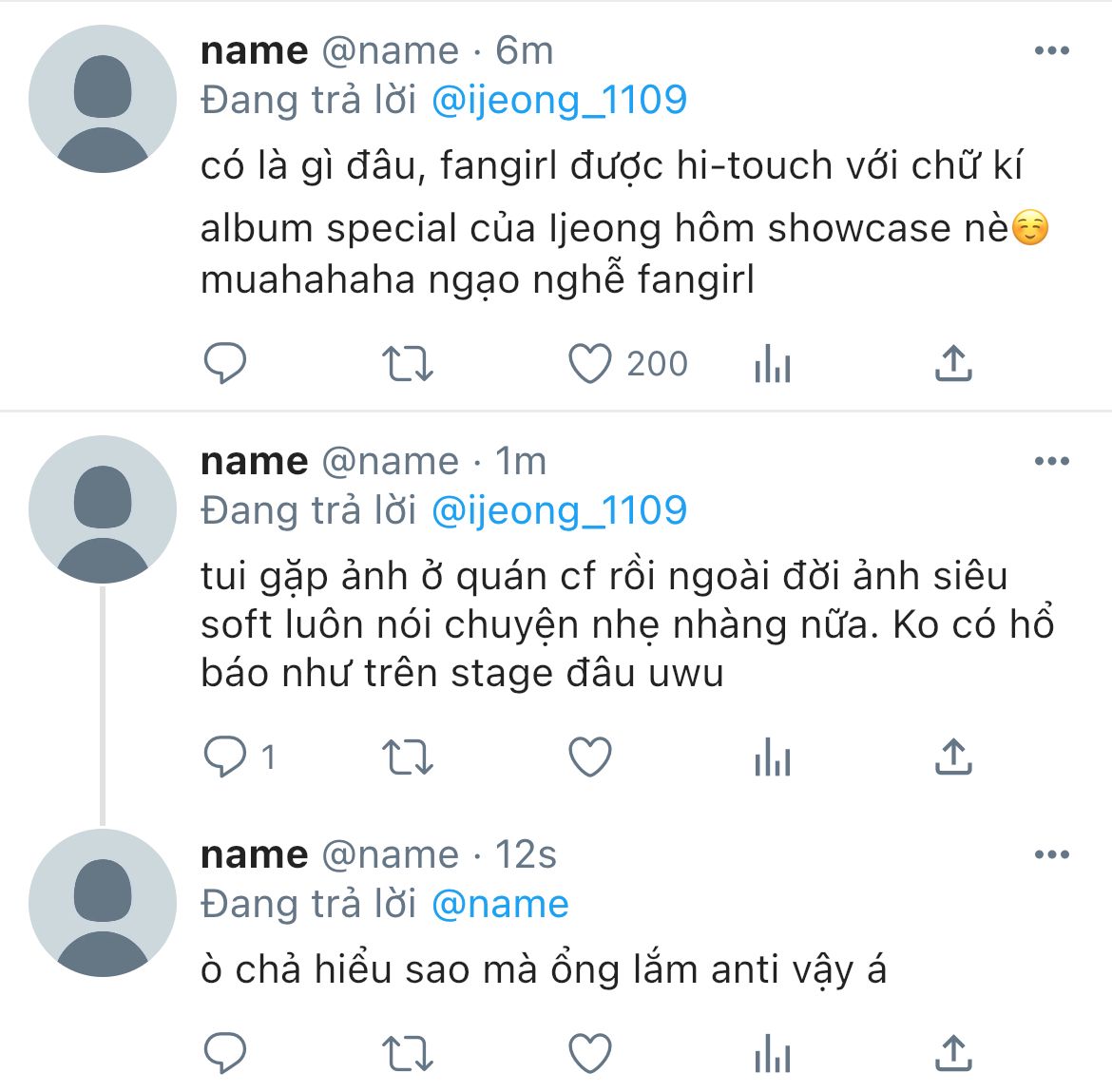The height and width of the screenshot is (1092, 1112).
Task: Like the 12s anti tweet
Action: (x=589, y=1054)
